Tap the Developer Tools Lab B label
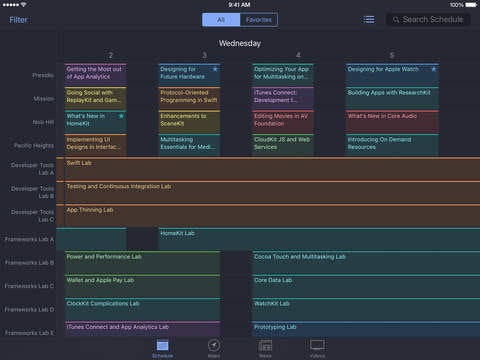Screen dimensions: 480x360 click(x=32, y=192)
